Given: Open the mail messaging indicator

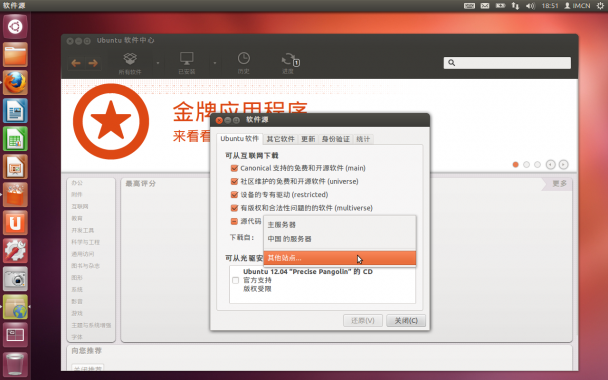Looking at the screenshot, I should [x=485, y=6].
